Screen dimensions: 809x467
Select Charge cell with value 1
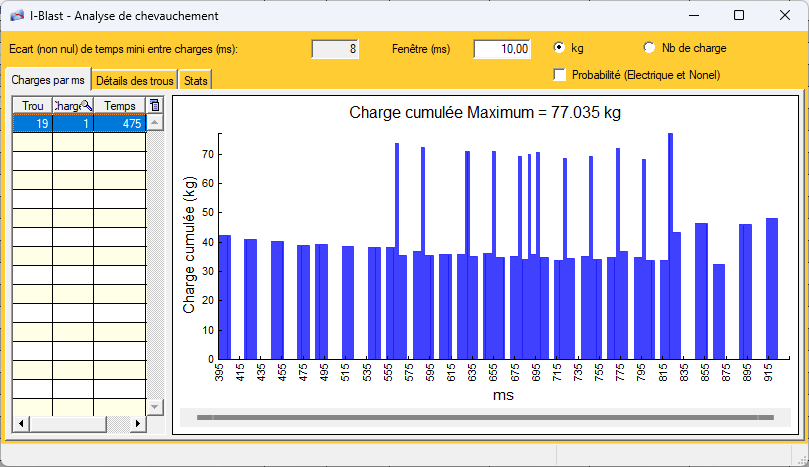(73, 123)
